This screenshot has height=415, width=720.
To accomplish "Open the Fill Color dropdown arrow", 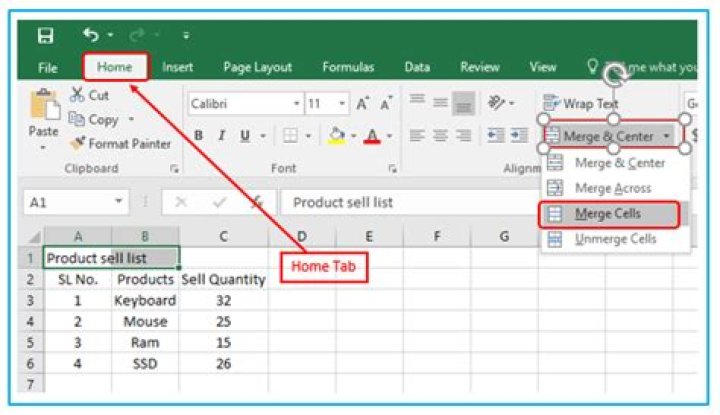I will [353, 136].
